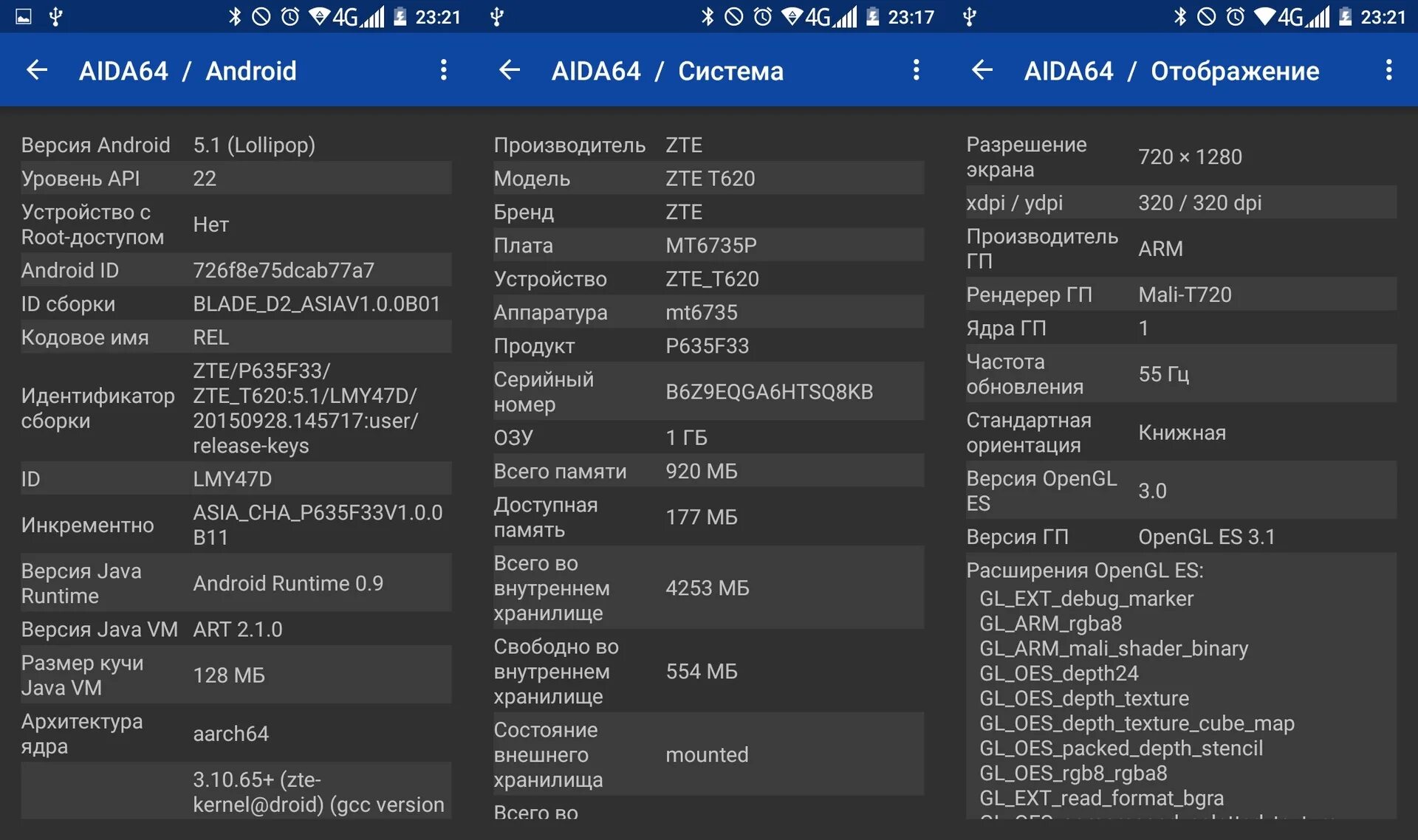This screenshot has height=840, width=1418.
Task: Select the 'AIDA64 / Отображение' title
Action: point(1171,71)
